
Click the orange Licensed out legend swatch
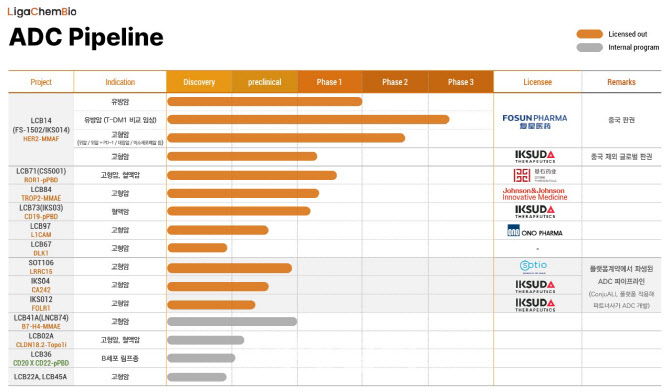(x=589, y=34)
